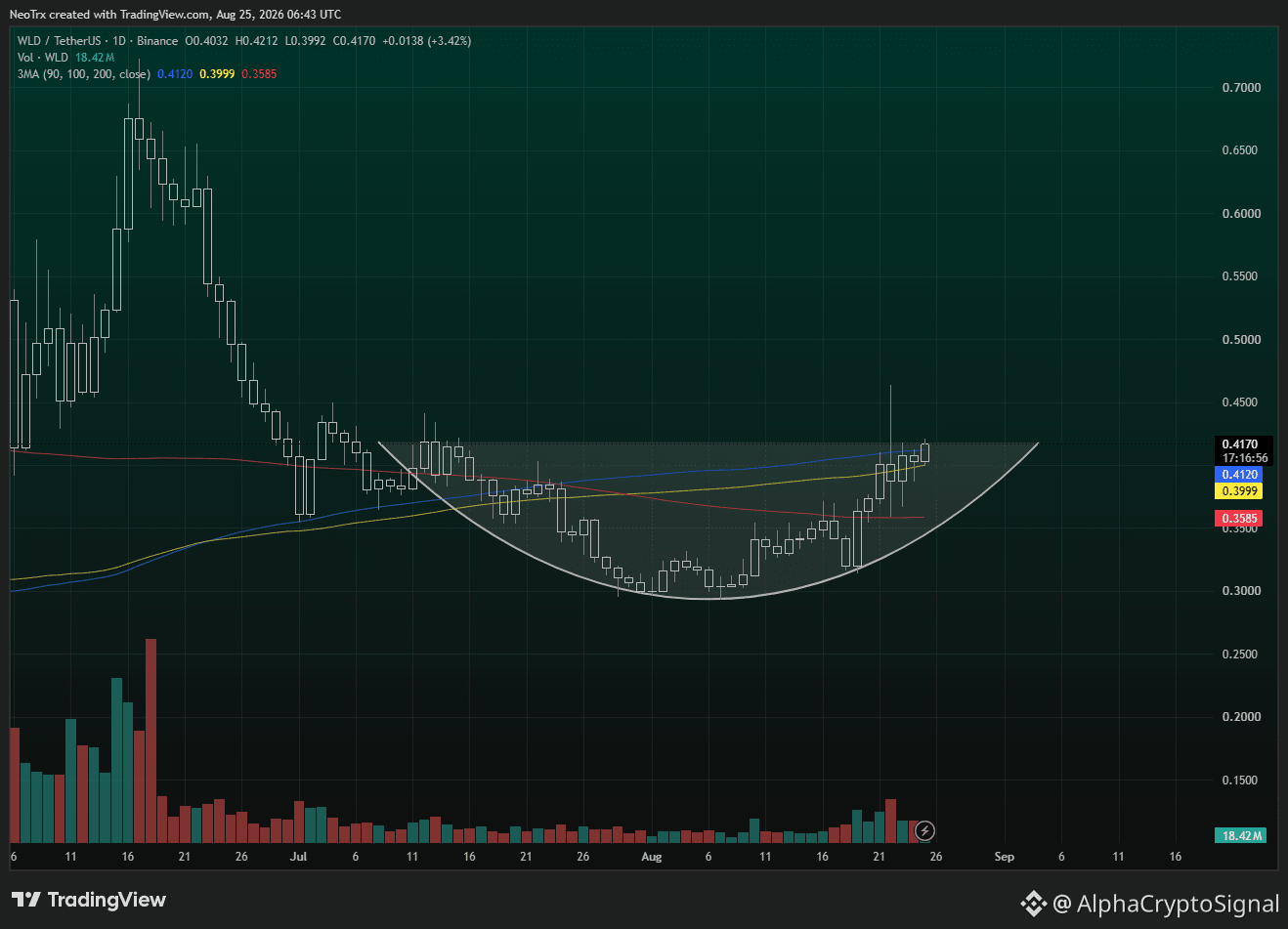Viewport: 1288px width, 929px height.
Task: Click the 'Sep' label on the time axis
Action: (x=1004, y=857)
